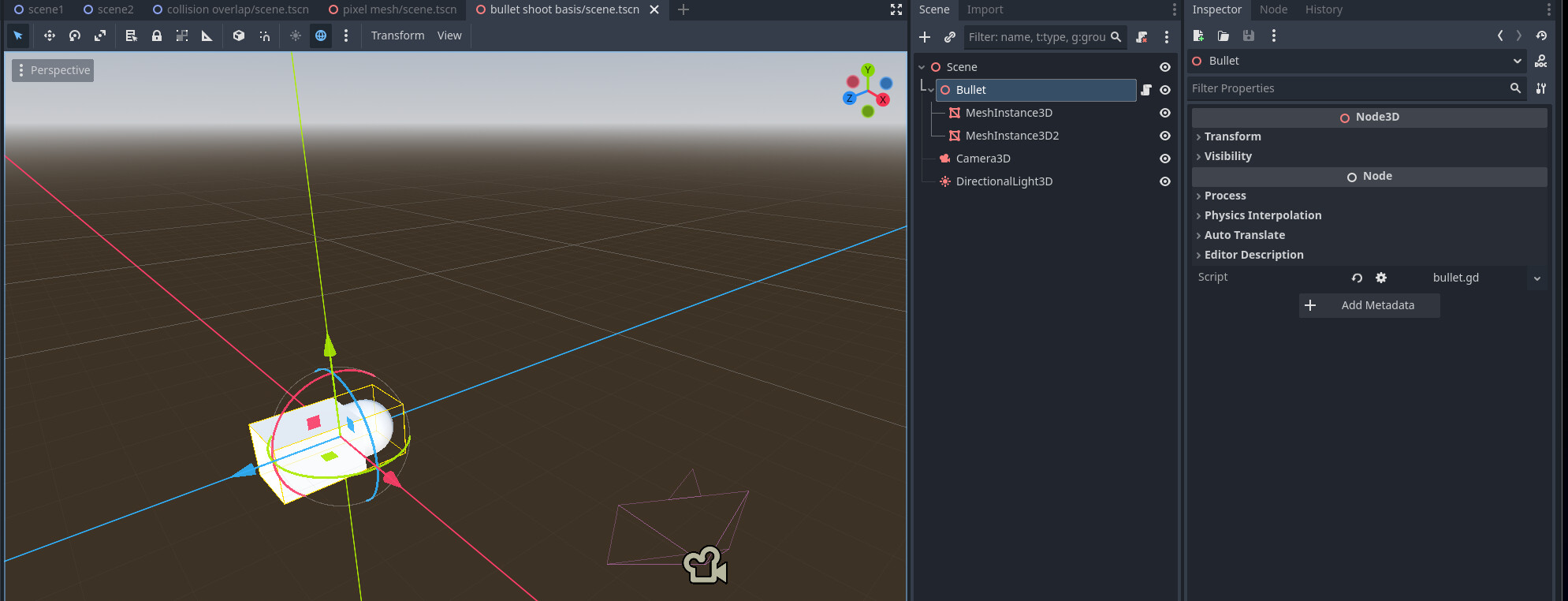Open the Perspective viewport options button
Viewport: 1568px width, 601px height.
point(53,70)
